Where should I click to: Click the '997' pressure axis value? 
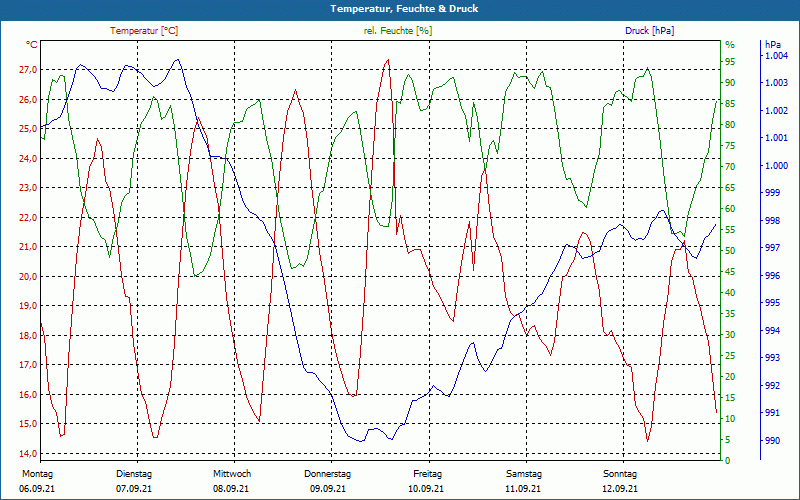tap(773, 248)
